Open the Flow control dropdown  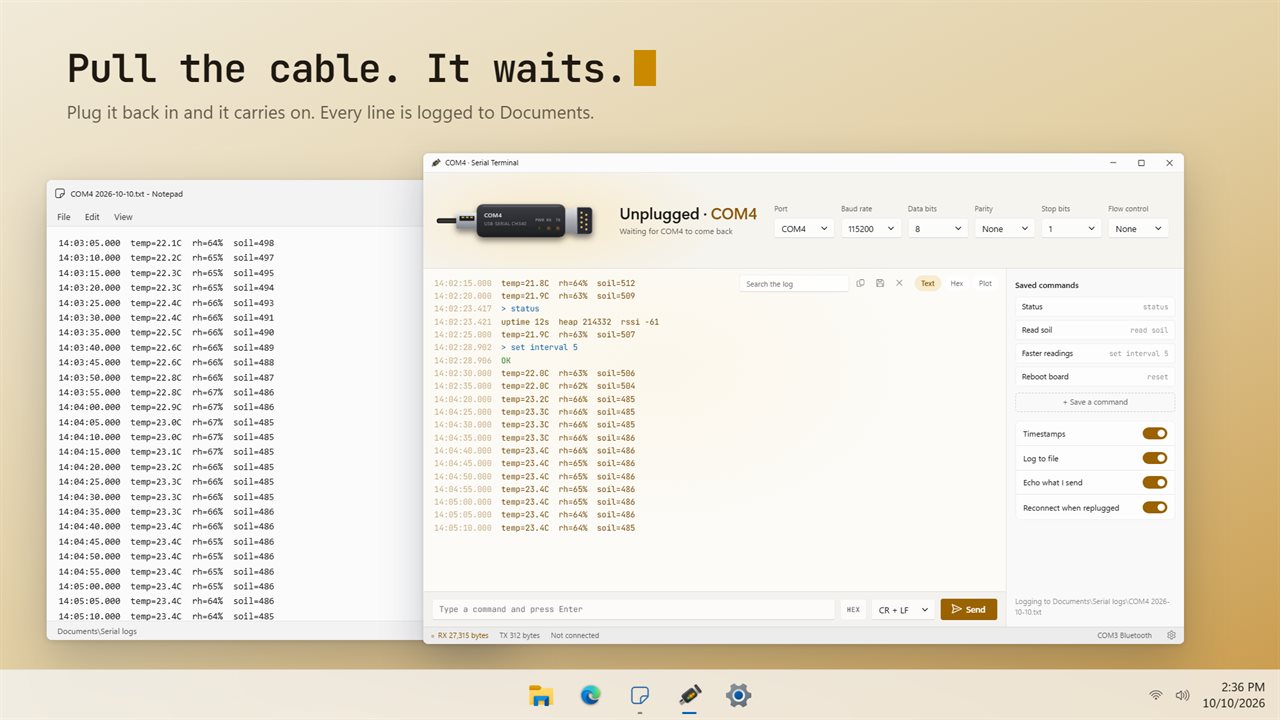[1138, 229]
